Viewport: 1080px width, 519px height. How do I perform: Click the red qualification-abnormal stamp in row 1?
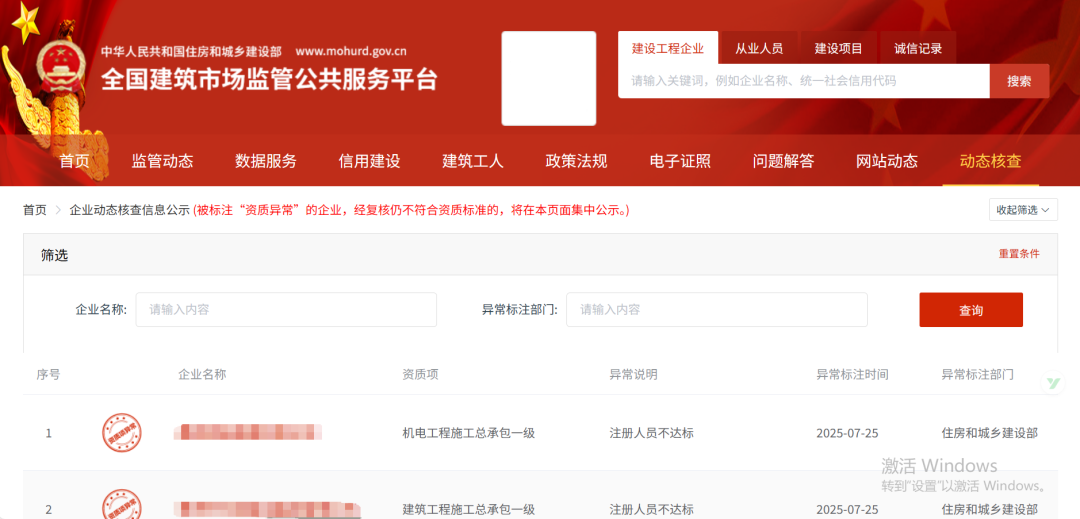click(121, 433)
